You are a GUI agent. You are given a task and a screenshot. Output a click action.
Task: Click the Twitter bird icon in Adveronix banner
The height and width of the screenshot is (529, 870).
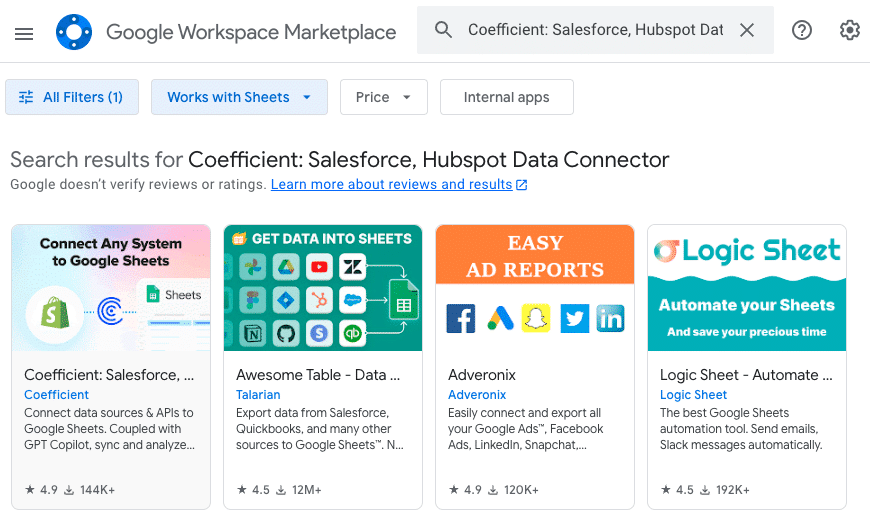pyautogui.click(x=575, y=319)
